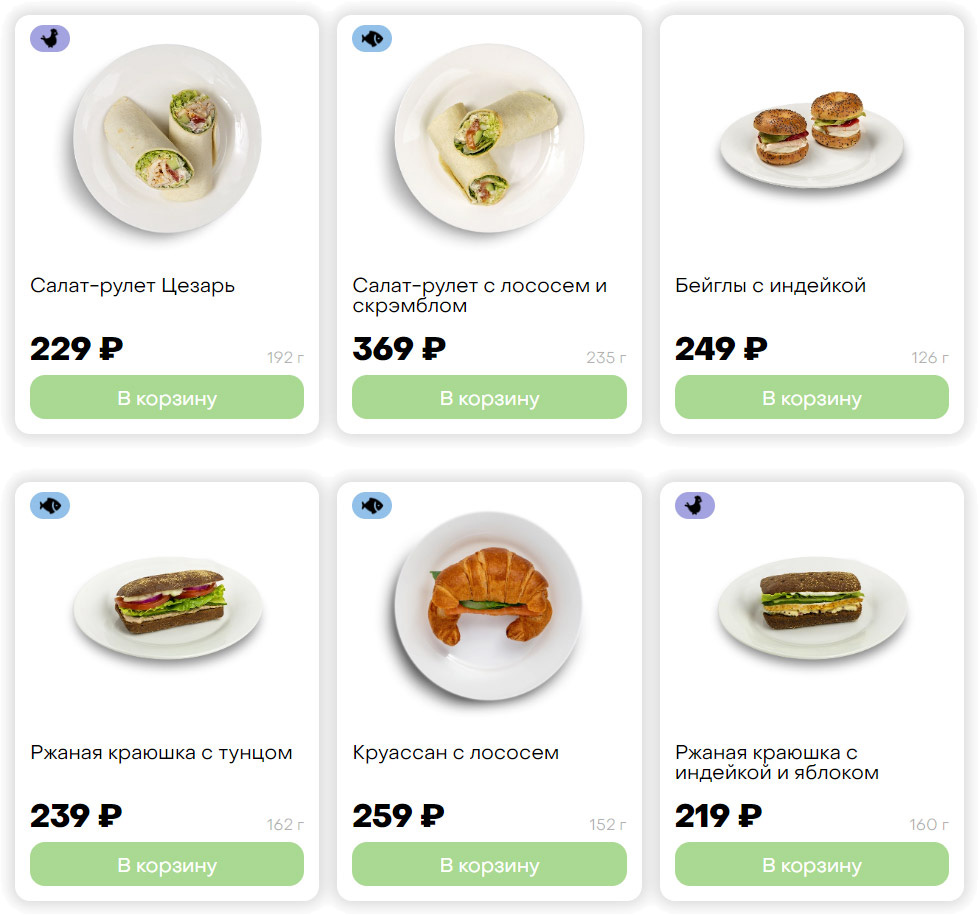Open the tuna rye sandwich photo

[167, 606]
